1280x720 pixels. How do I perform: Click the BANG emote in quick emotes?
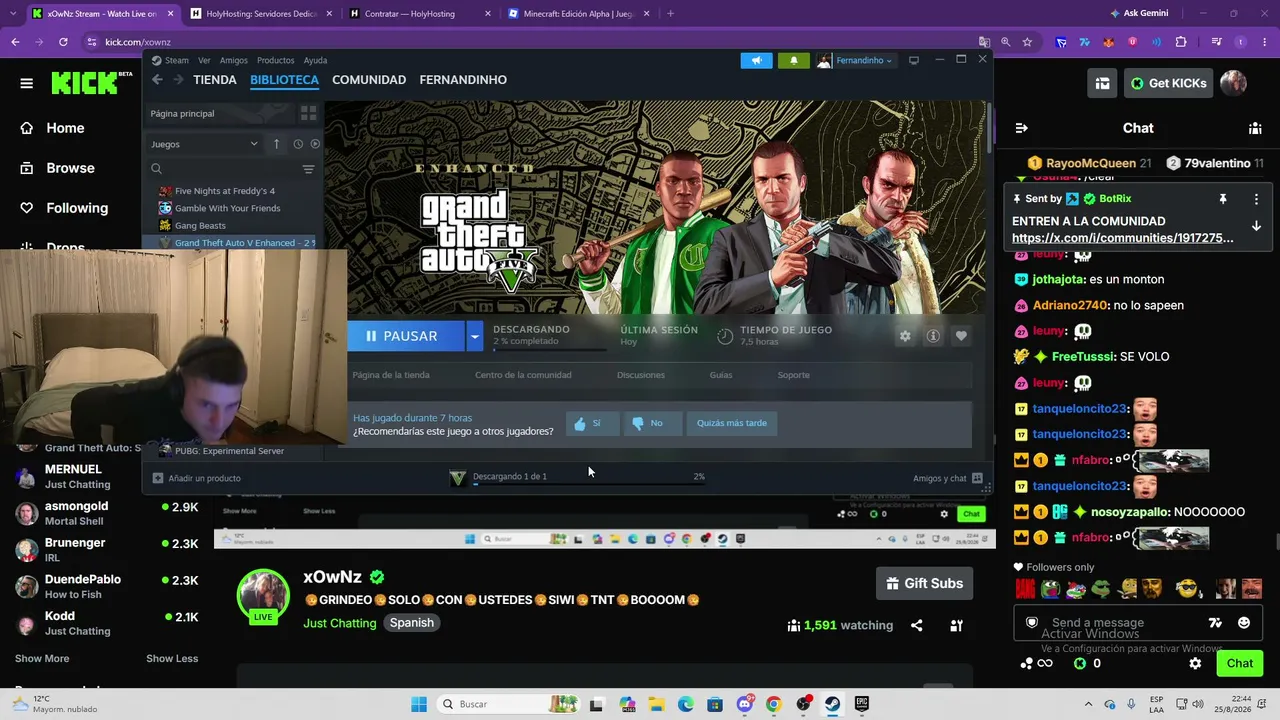[1025, 588]
